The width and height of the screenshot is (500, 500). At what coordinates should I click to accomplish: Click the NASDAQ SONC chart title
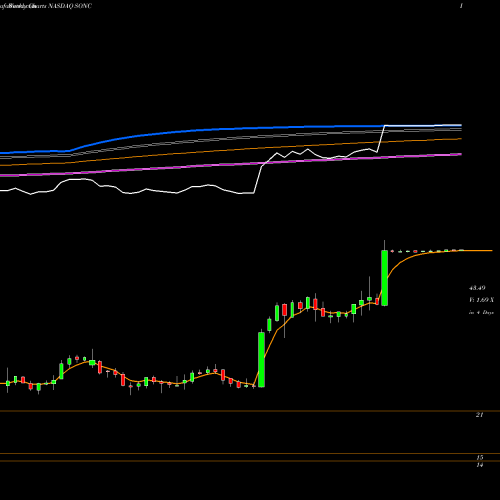(70, 6)
